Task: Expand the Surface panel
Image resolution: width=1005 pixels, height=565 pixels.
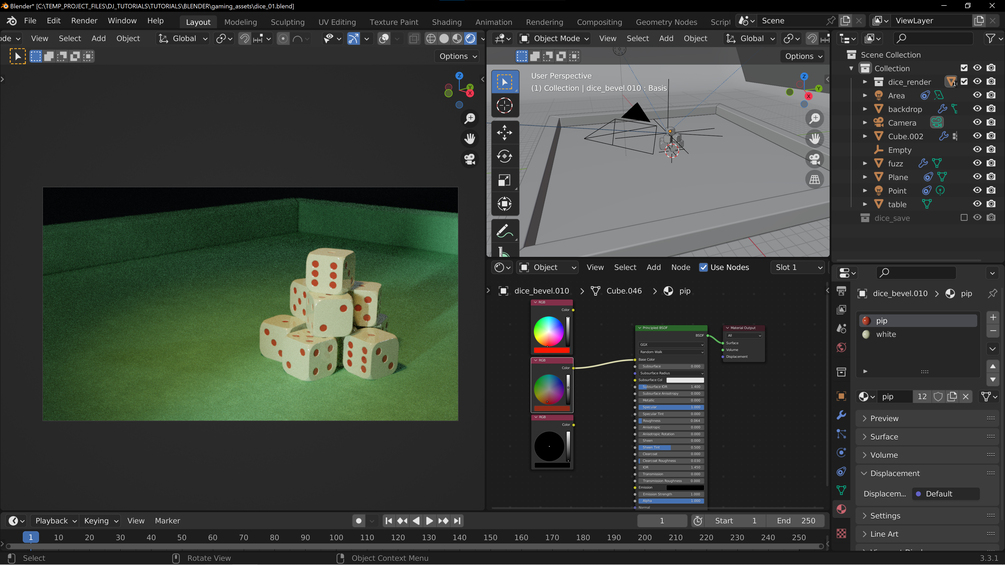Action: pyautogui.click(x=884, y=437)
